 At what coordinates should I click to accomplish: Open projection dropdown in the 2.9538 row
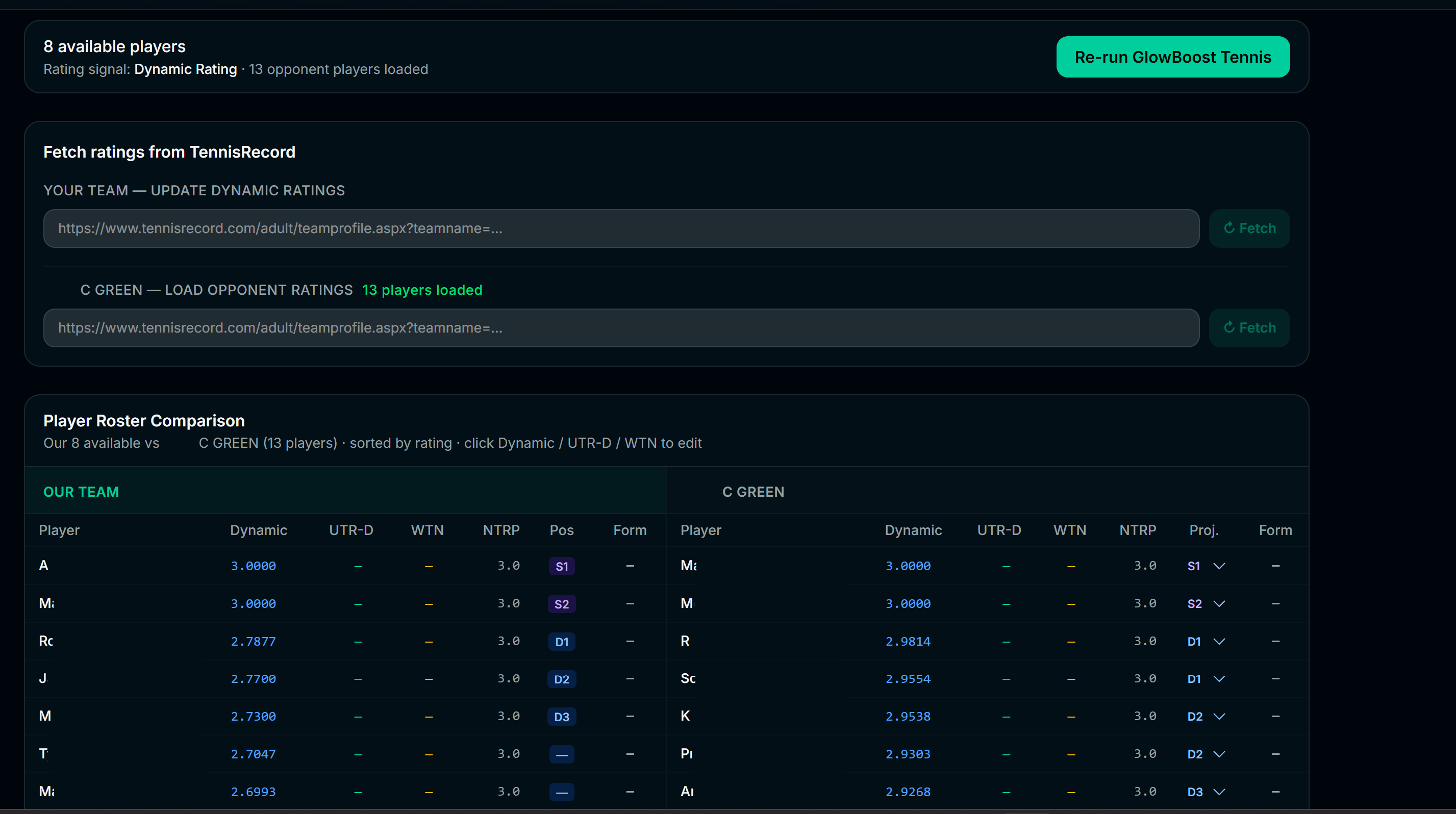[x=1206, y=716]
